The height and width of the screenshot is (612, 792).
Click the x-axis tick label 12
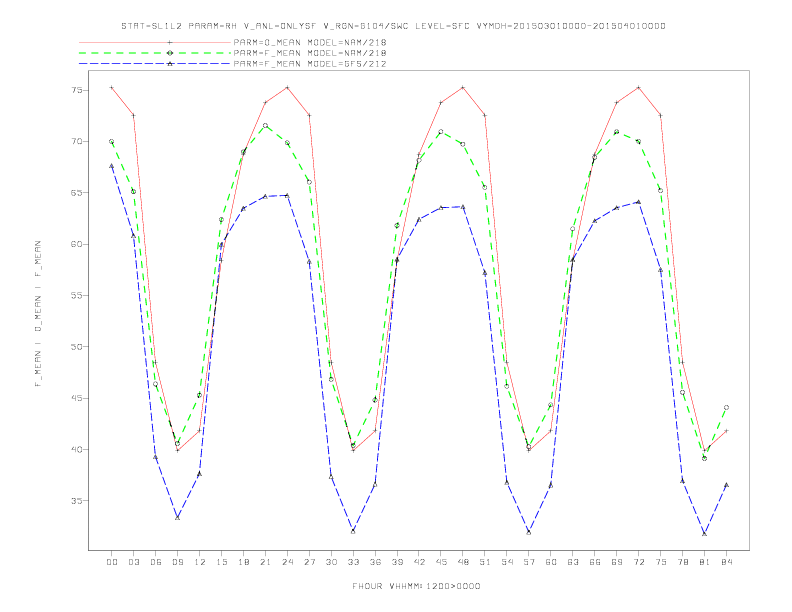[x=200, y=562]
